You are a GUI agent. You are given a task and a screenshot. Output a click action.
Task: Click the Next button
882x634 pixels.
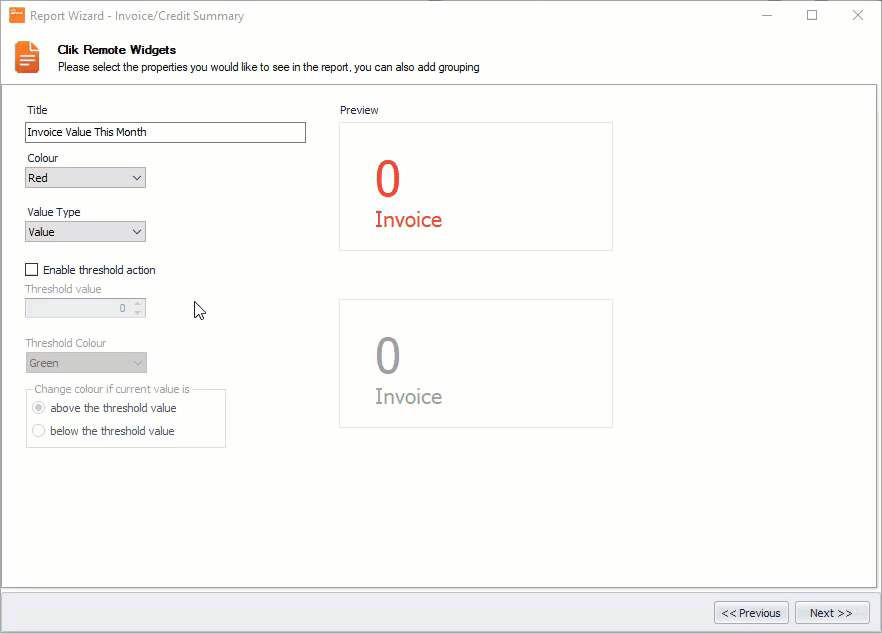[833, 612]
